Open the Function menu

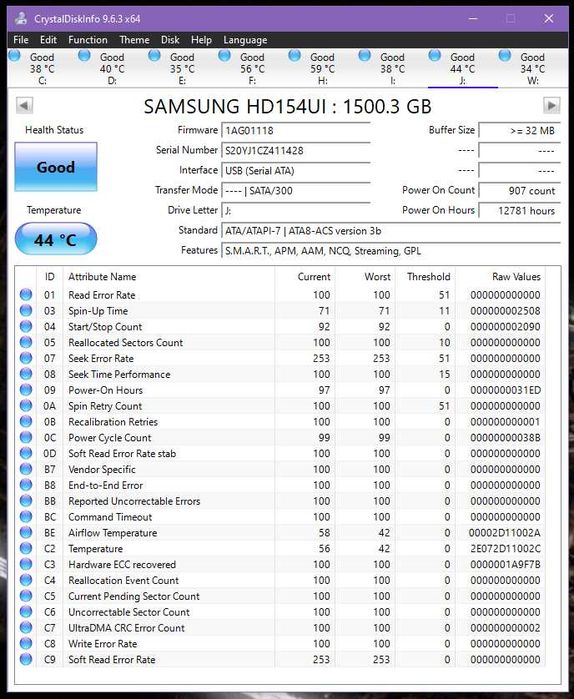pos(88,40)
